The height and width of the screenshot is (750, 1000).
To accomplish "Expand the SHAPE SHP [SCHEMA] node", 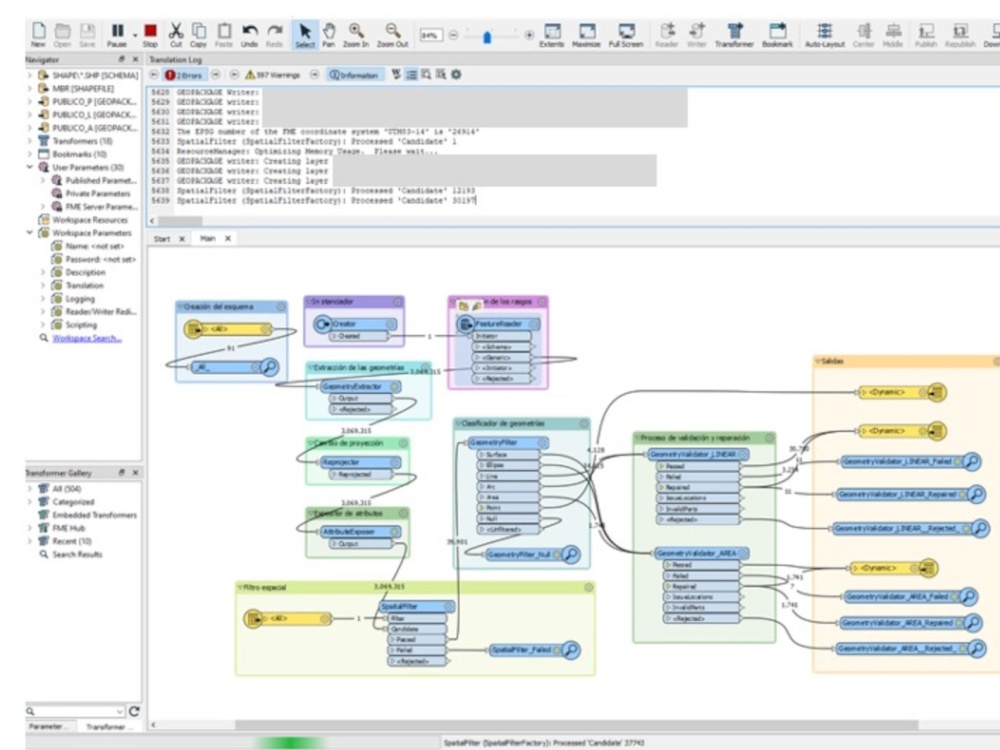I will (29, 75).
